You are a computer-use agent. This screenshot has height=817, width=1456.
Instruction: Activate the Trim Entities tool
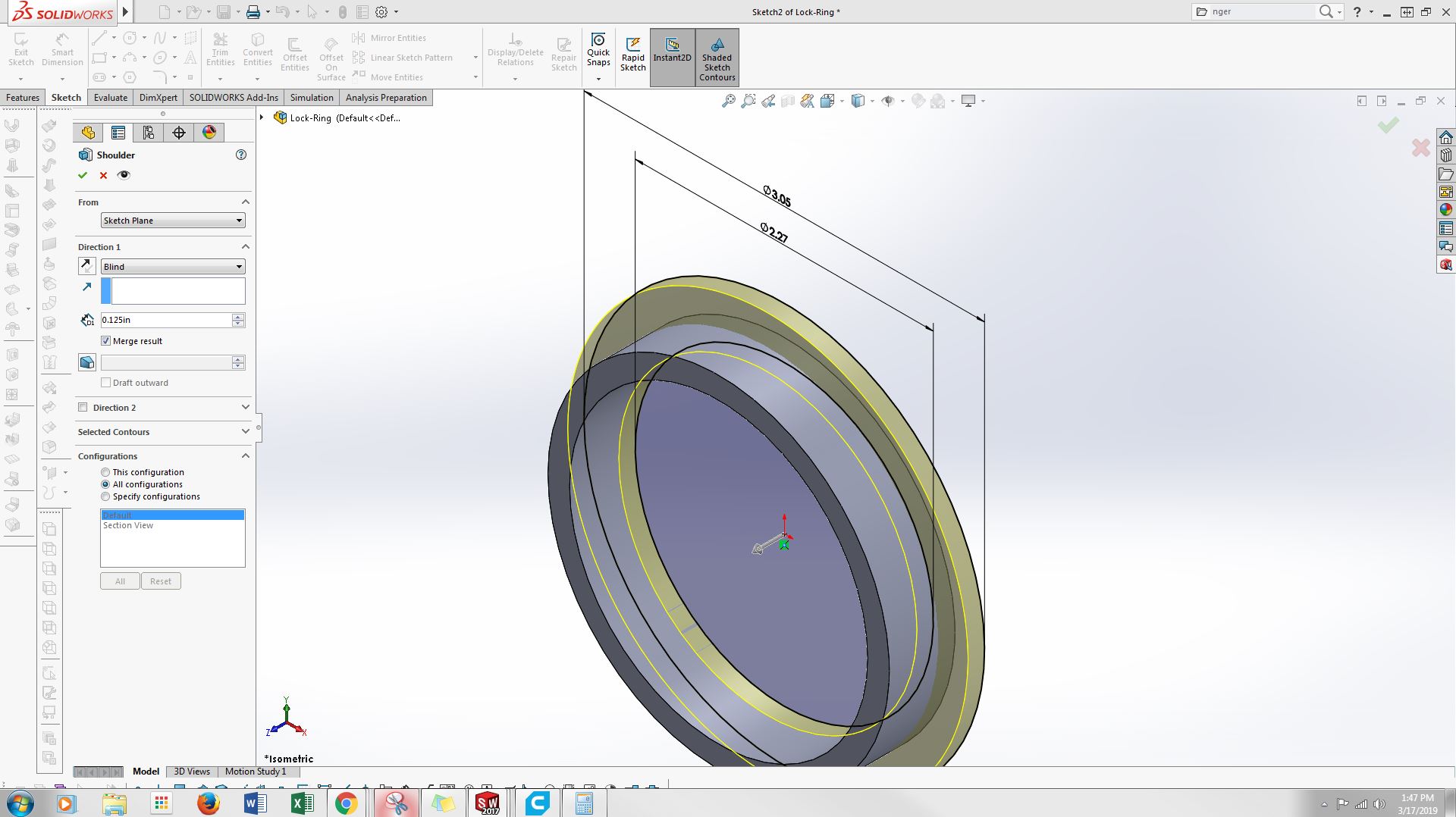pos(220,50)
